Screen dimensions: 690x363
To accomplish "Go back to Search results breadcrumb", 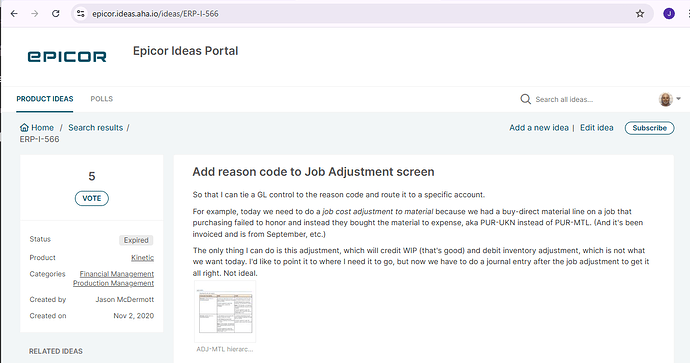I will [95, 128].
